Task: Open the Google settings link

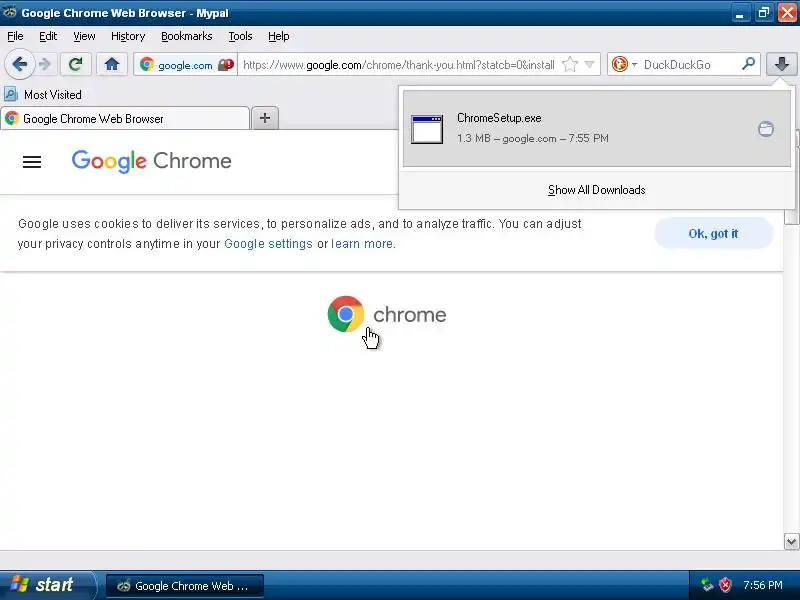Action: pos(268,244)
